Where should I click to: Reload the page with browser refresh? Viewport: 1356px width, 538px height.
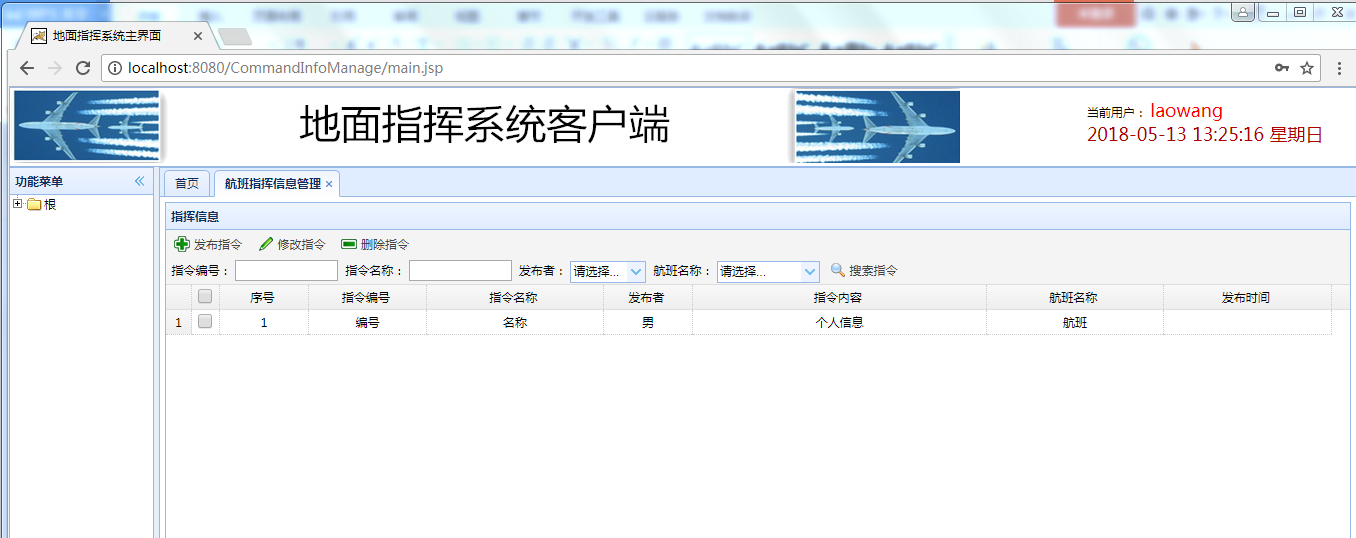coord(83,68)
